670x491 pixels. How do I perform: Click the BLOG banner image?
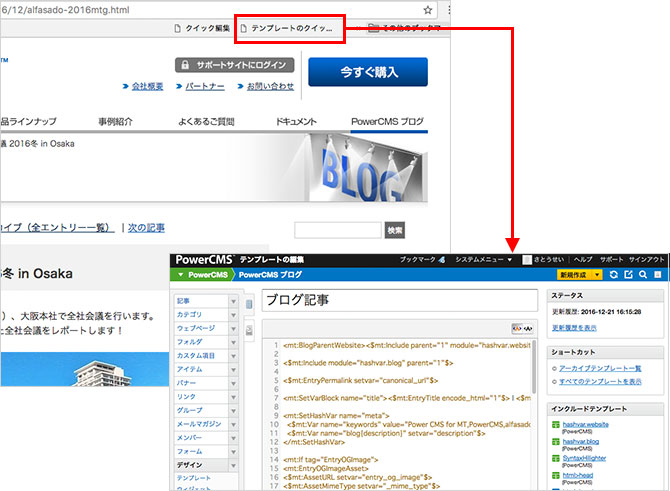click(x=367, y=168)
